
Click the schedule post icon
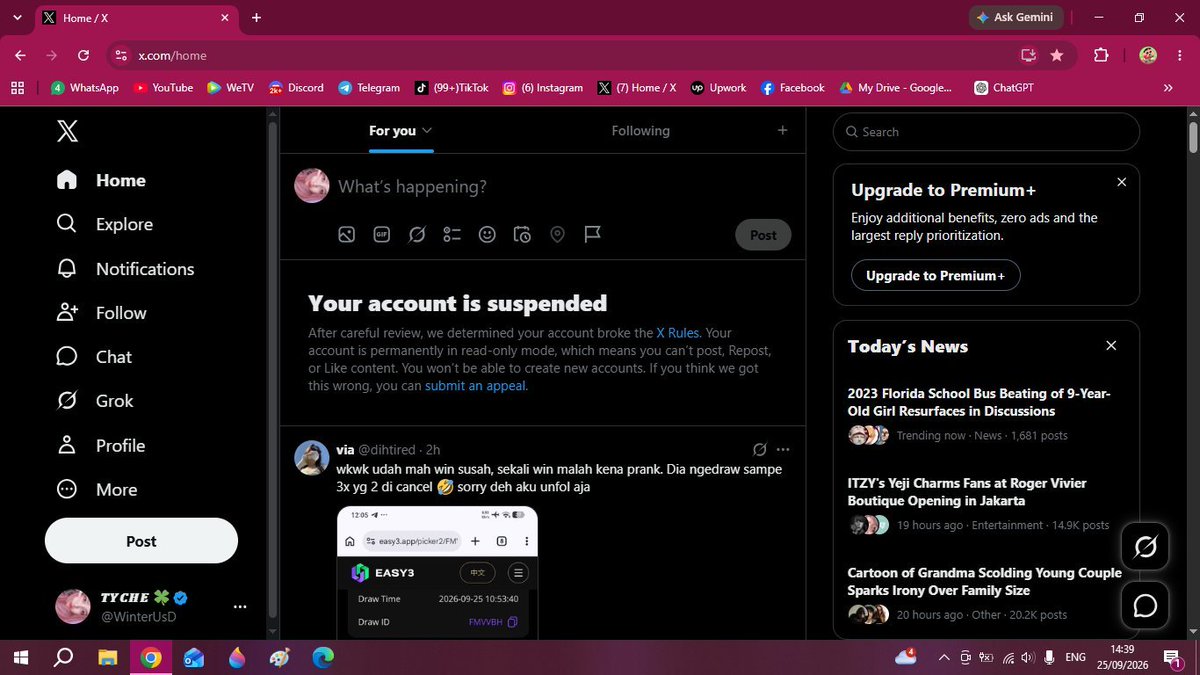(x=522, y=234)
